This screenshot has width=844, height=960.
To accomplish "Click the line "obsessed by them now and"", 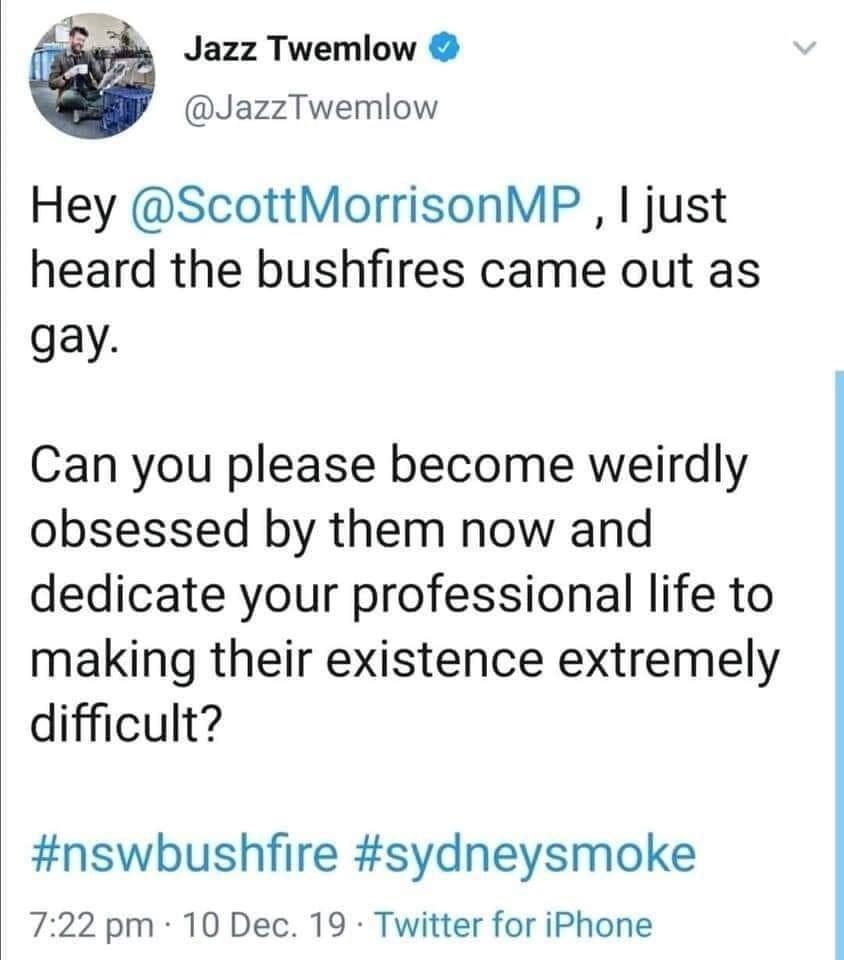I will [x=341, y=530].
